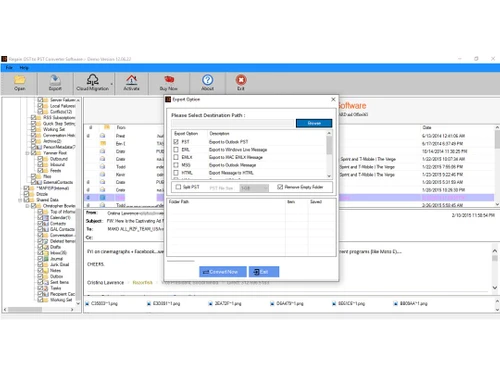The height and width of the screenshot is (375, 500).
Task: Open the Cloud Migration dropdown arrow
Action: click(112, 84)
